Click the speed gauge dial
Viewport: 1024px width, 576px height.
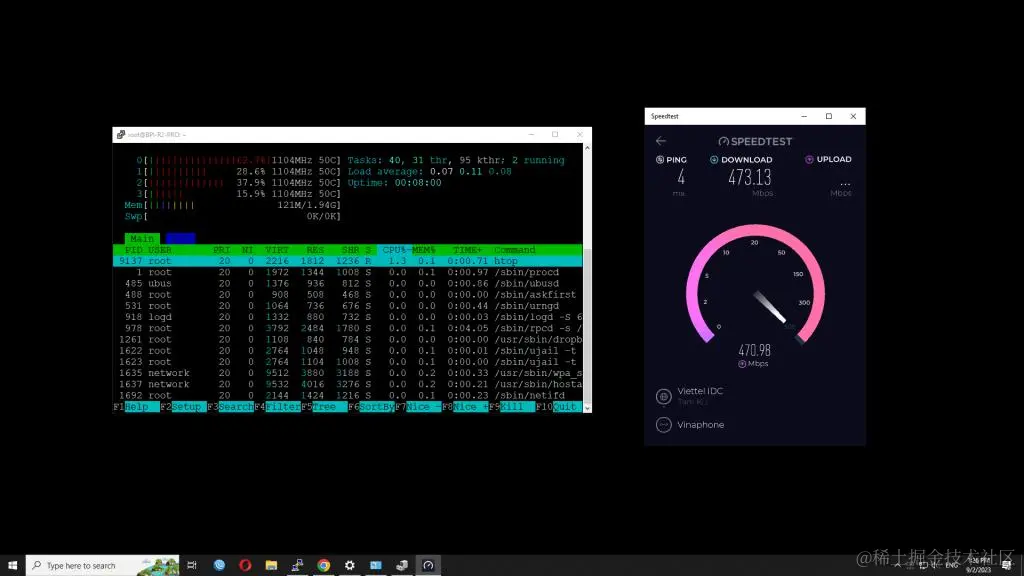pyautogui.click(x=755, y=285)
